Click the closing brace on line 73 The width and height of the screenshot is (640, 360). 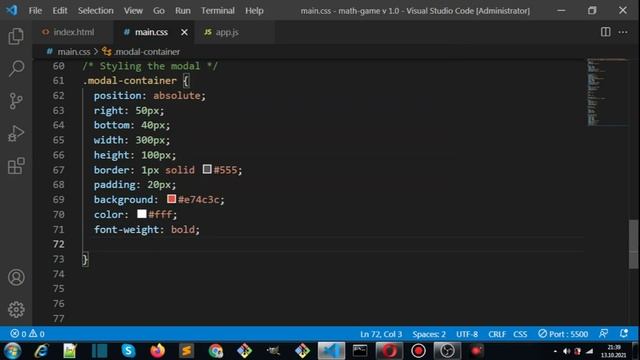click(85, 259)
